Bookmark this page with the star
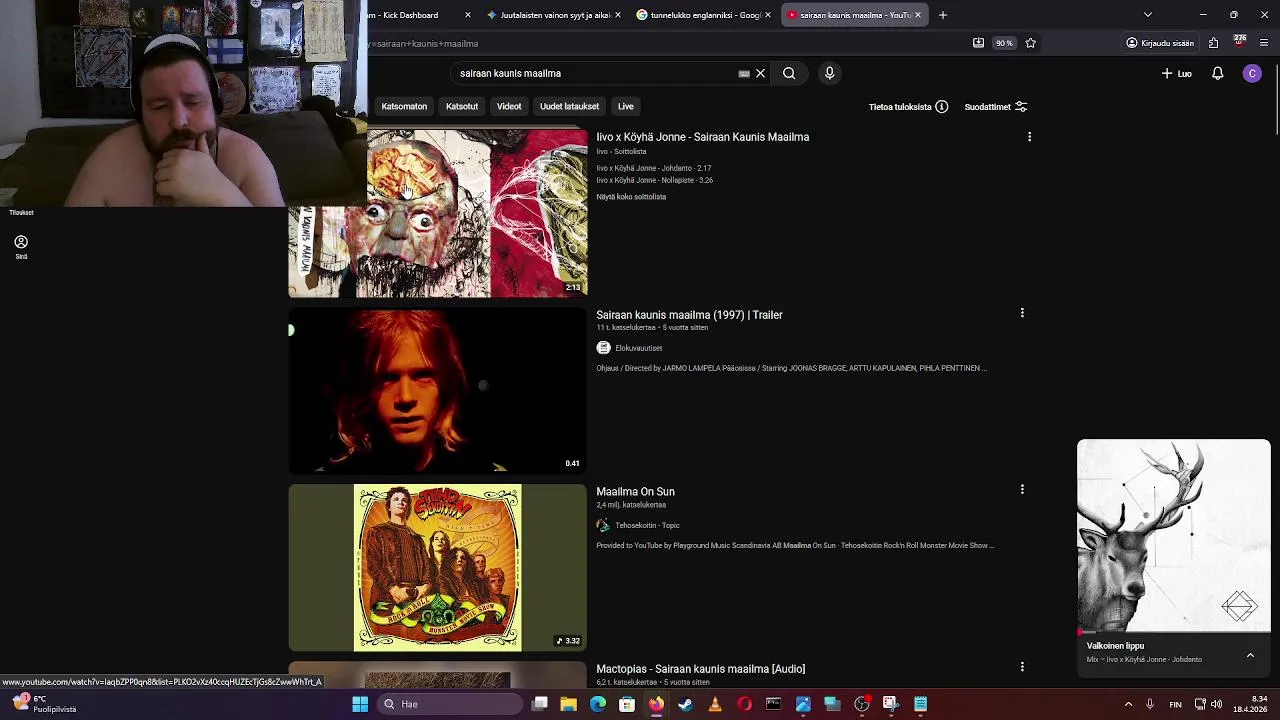The image size is (1280, 720). click(x=1030, y=43)
